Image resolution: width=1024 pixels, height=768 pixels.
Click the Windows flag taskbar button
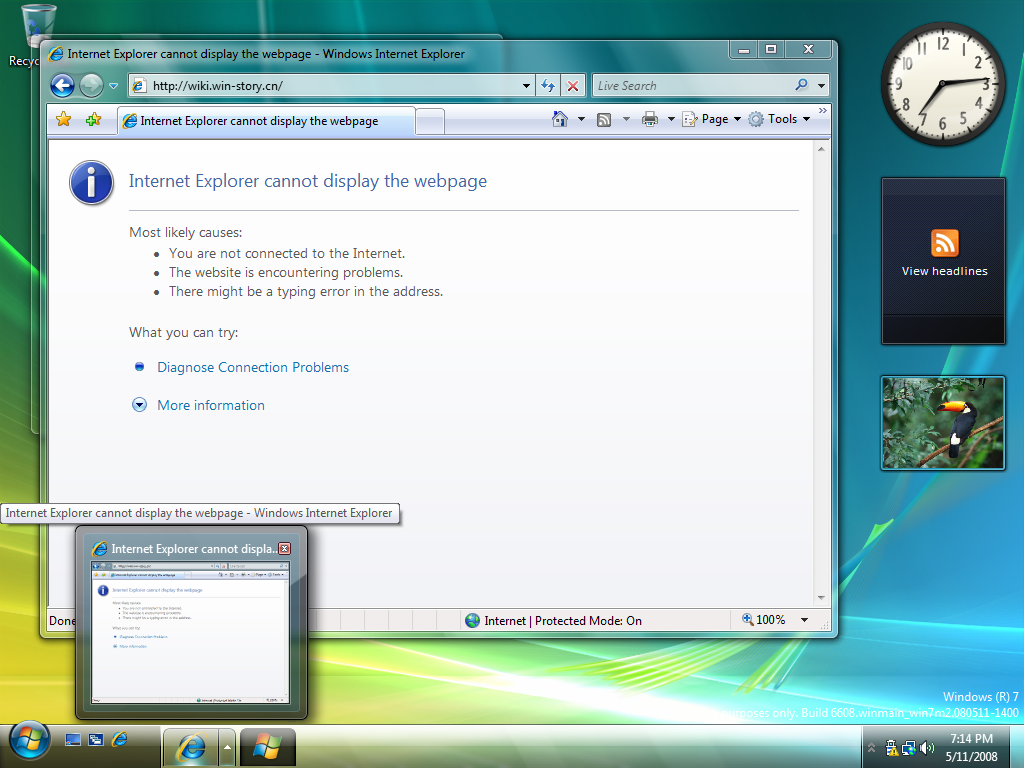(x=268, y=746)
